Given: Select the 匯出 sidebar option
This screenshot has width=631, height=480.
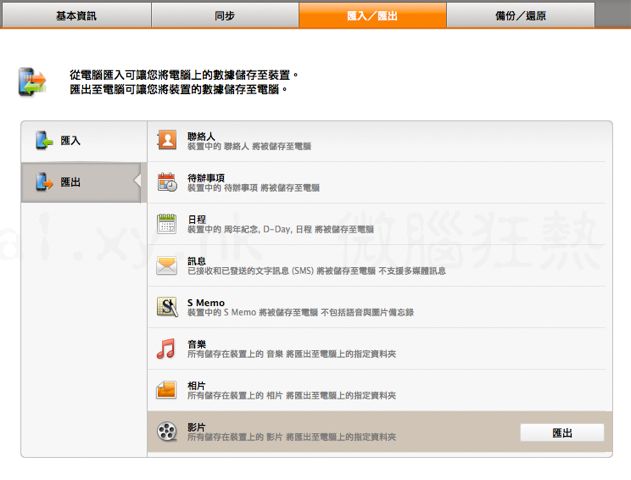Looking at the screenshot, I should [71, 182].
